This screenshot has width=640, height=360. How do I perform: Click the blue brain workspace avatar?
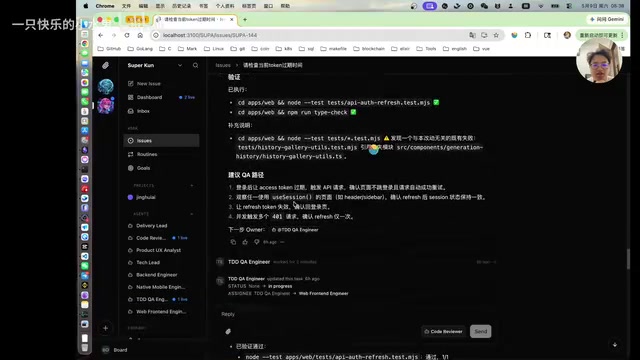[106, 87]
